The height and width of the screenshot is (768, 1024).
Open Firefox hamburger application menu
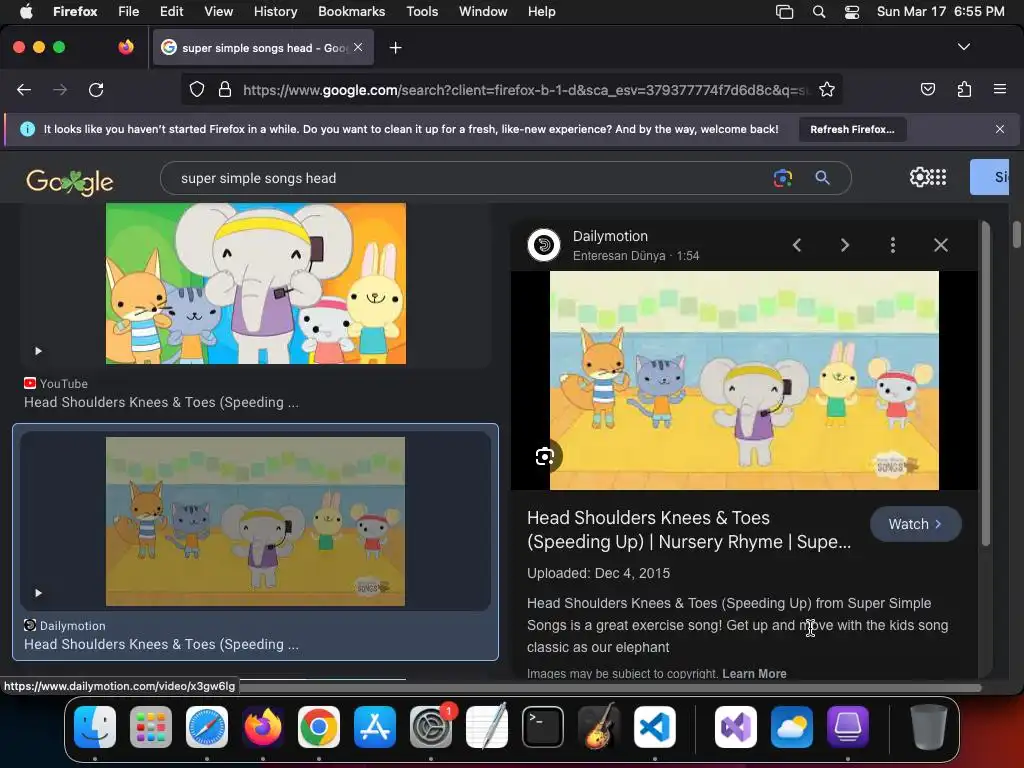(1000, 89)
